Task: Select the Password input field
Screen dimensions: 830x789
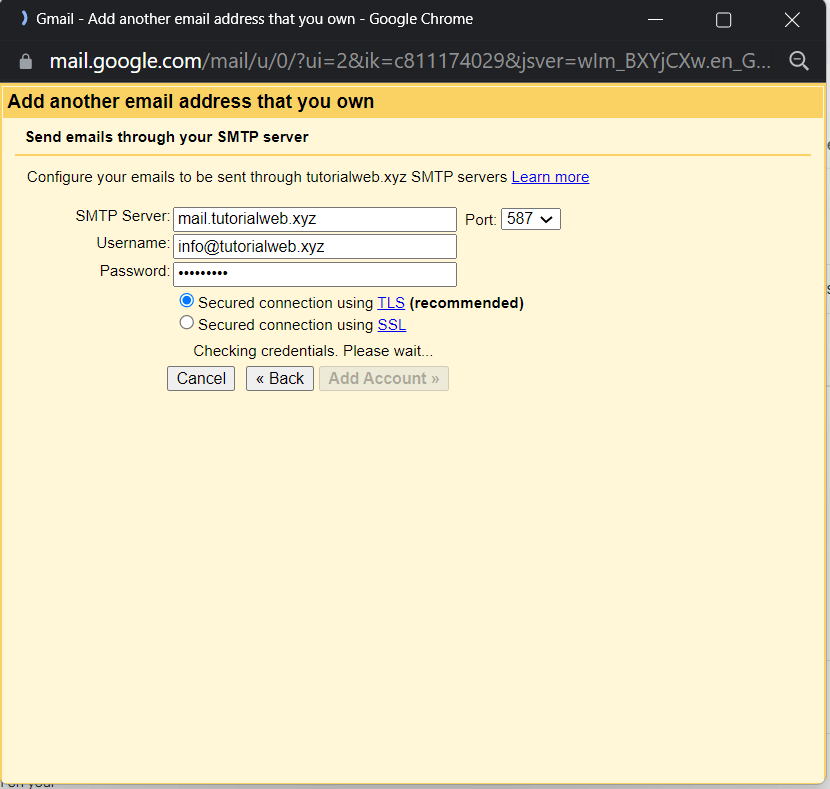Action: (x=314, y=274)
